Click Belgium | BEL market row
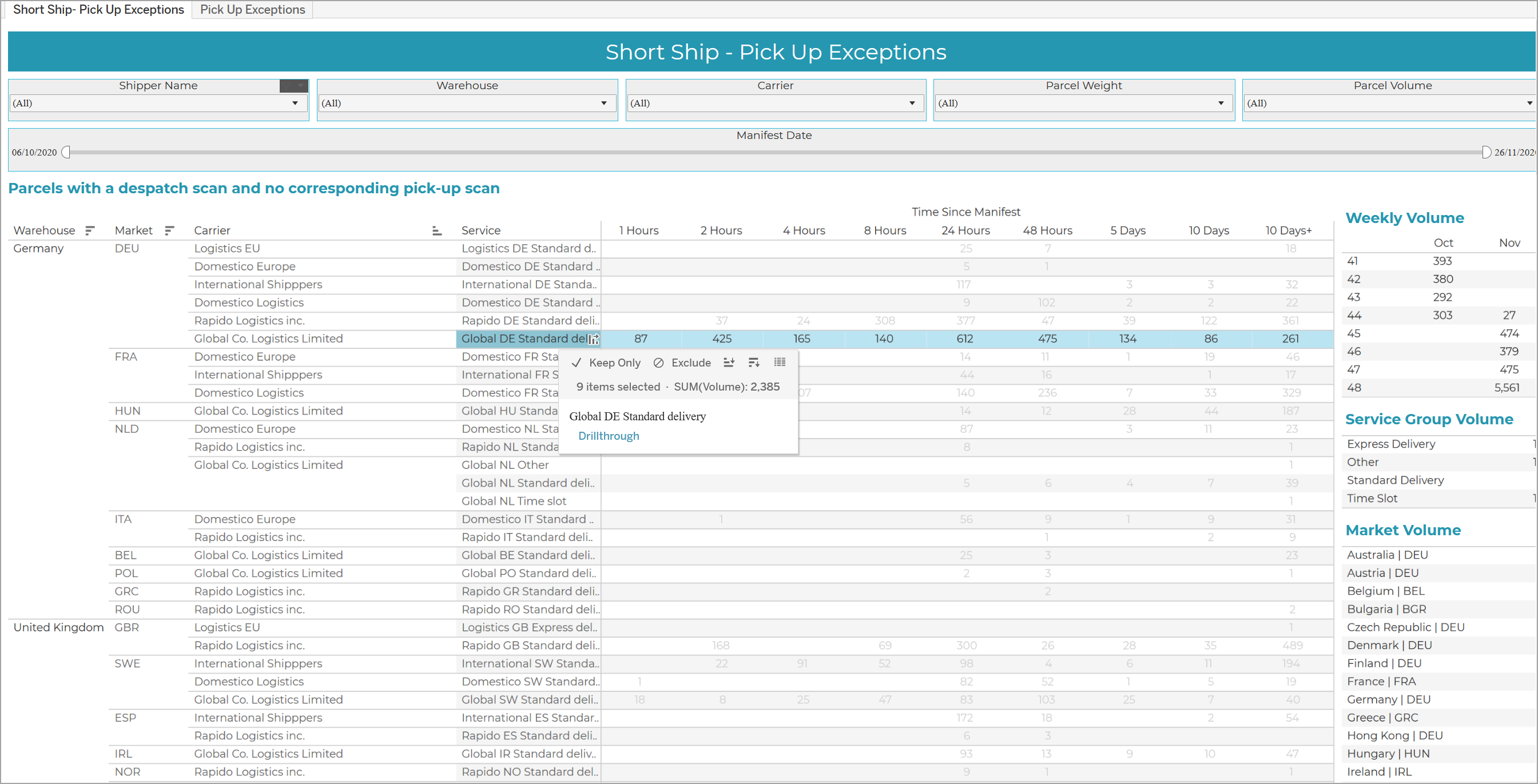Screen dimensions: 1538x784 tap(1385, 591)
